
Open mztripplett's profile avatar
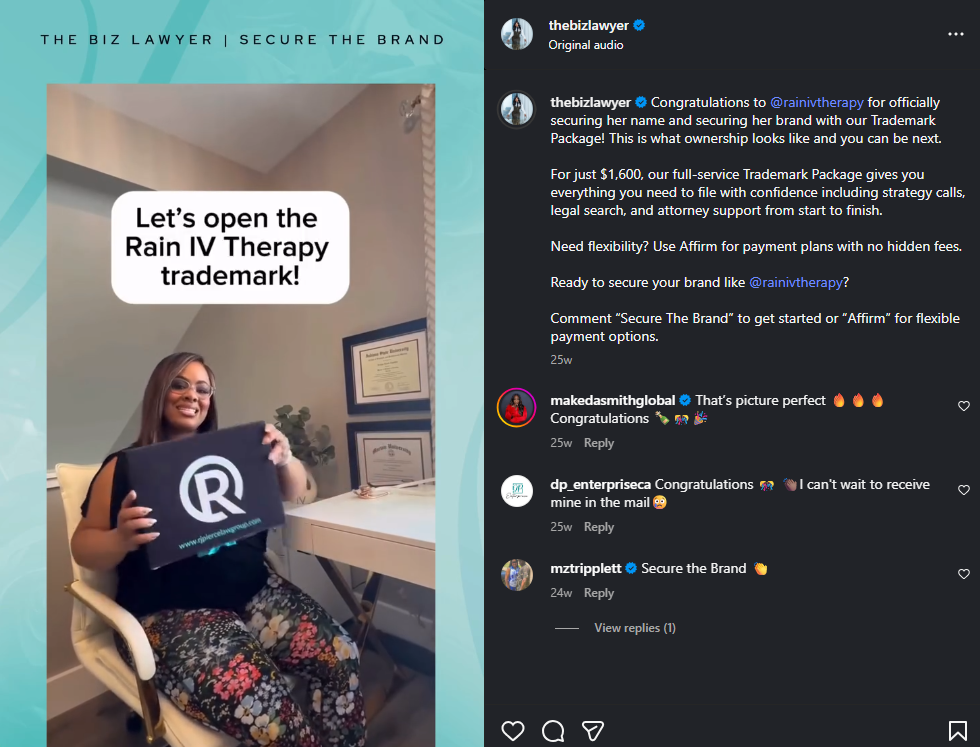pos(517,574)
